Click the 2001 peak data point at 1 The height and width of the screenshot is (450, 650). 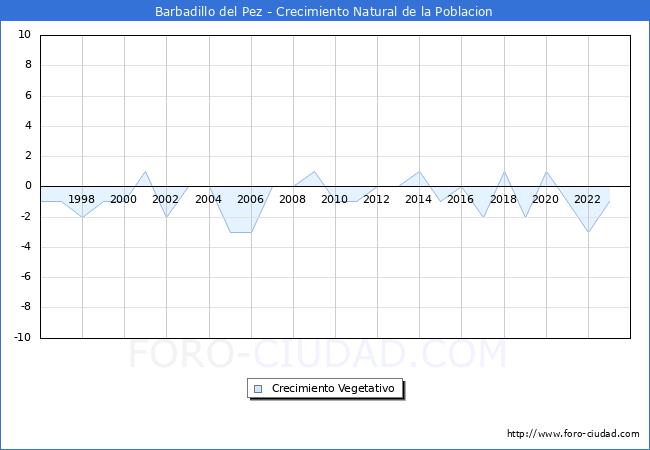point(145,172)
